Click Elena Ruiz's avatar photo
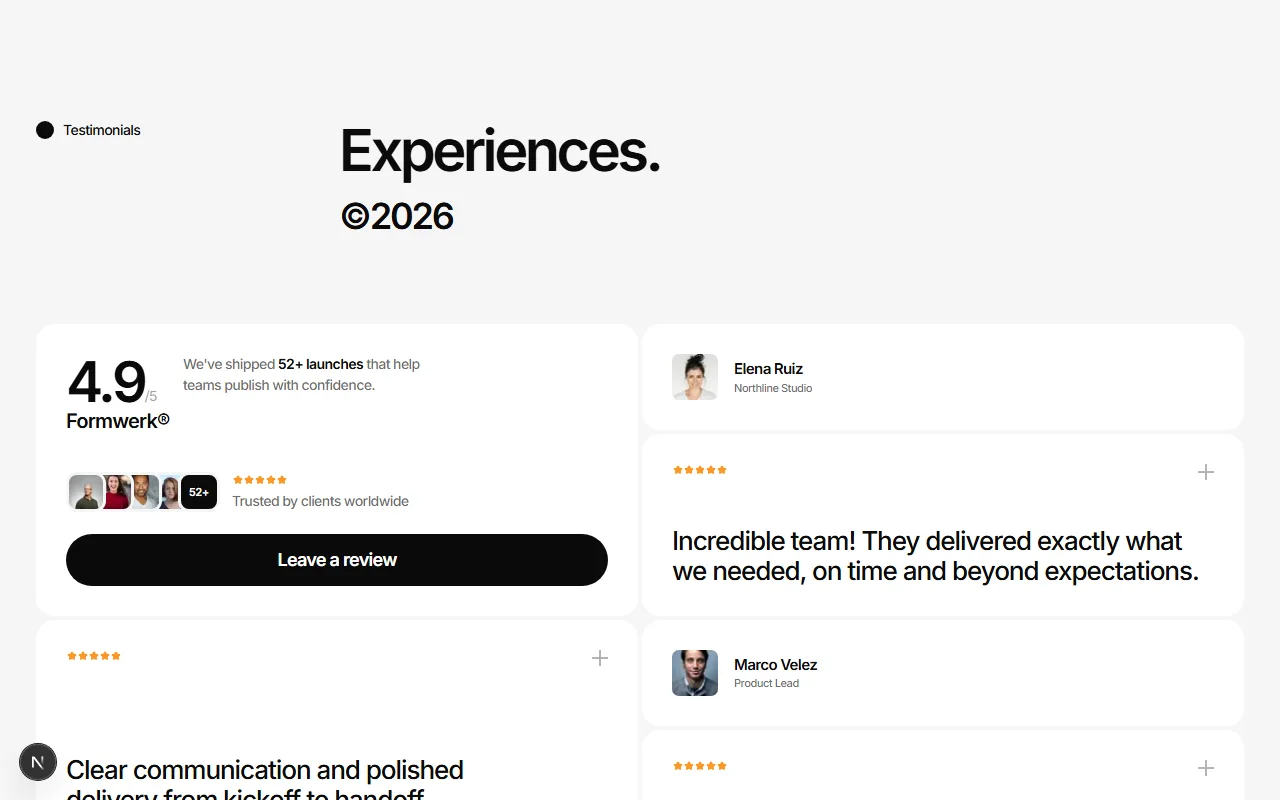The width and height of the screenshot is (1280, 800). click(x=695, y=377)
